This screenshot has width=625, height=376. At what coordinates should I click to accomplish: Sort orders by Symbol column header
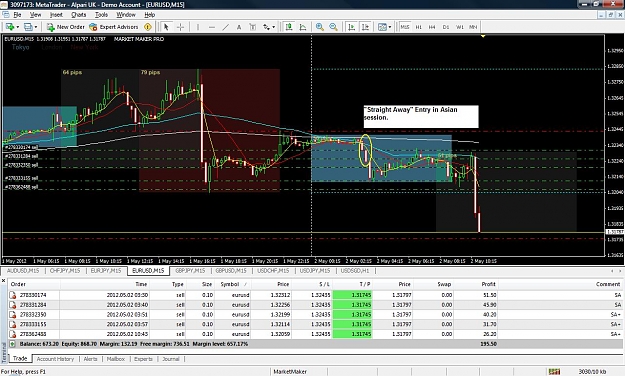tap(233, 284)
